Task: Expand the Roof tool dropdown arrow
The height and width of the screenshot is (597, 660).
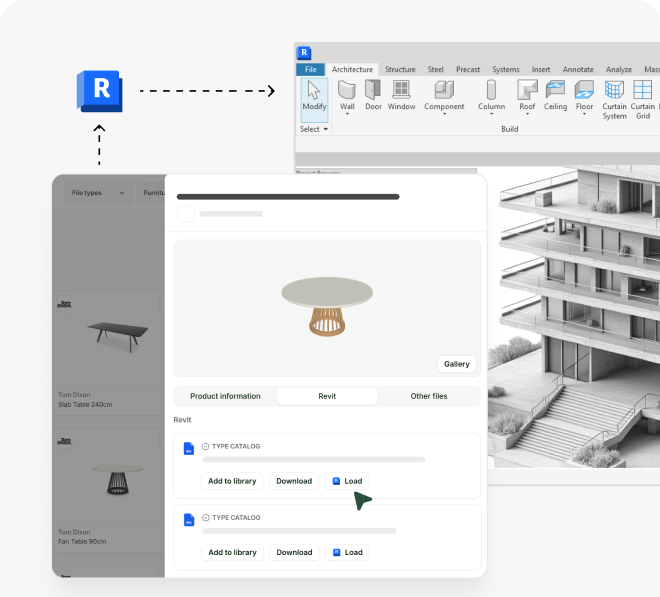Action: (x=527, y=114)
